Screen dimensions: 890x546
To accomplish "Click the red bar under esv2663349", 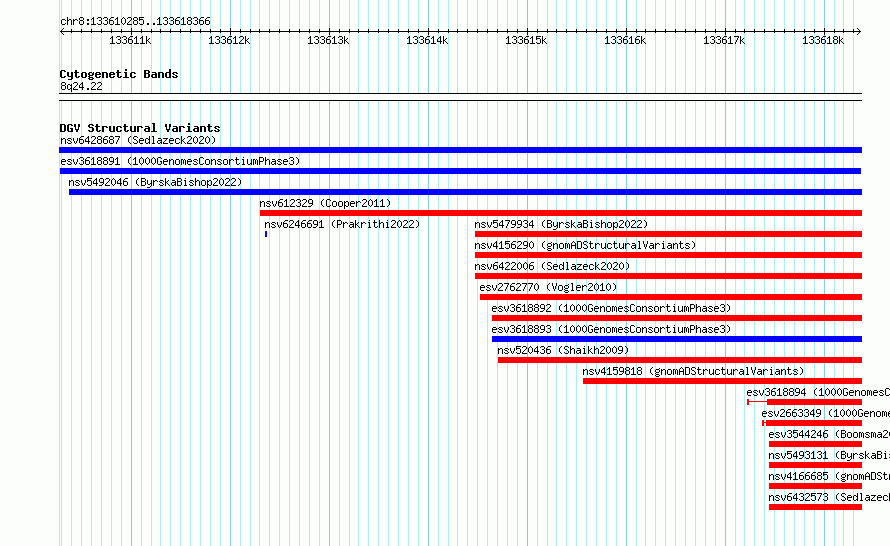I will (814, 423).
